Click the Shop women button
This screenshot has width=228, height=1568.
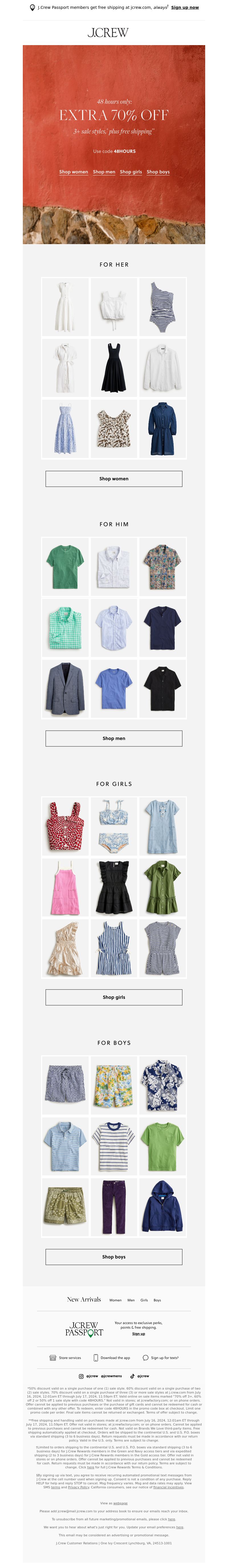(114, 479)
